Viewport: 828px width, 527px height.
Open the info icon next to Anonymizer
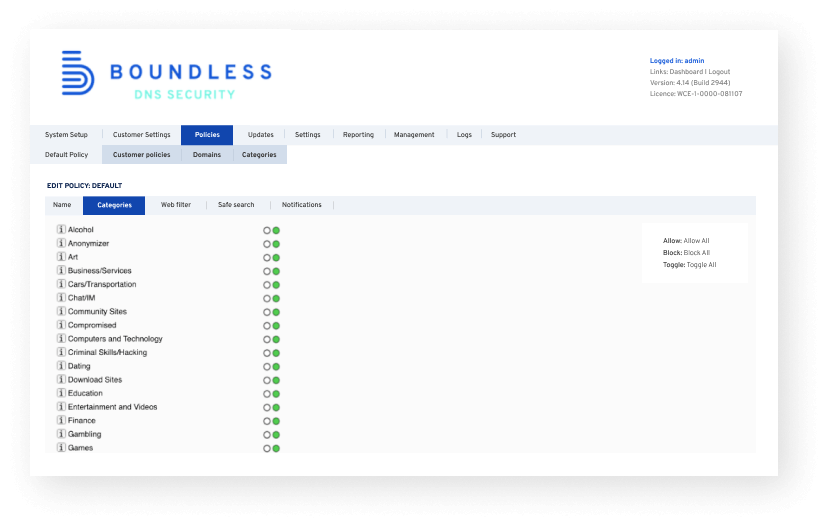pyautogui.click(x=61, y=243)
